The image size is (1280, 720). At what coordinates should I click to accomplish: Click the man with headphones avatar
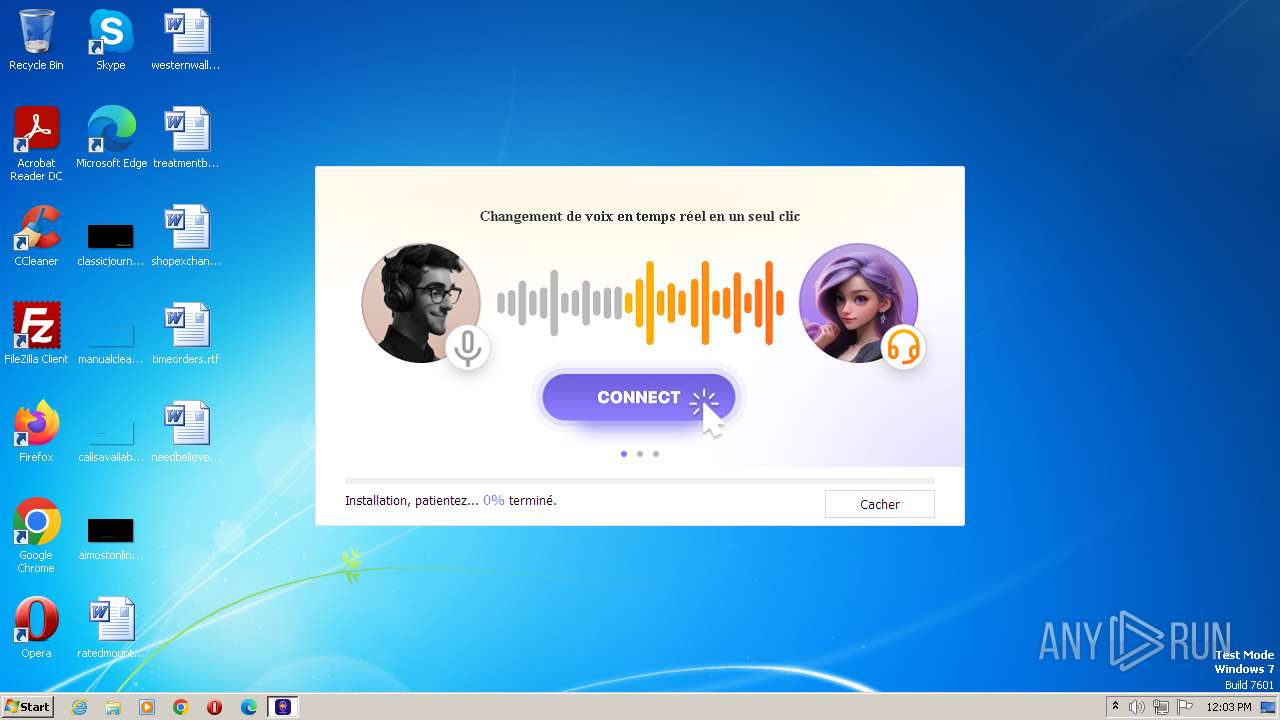tap(420, 302)
